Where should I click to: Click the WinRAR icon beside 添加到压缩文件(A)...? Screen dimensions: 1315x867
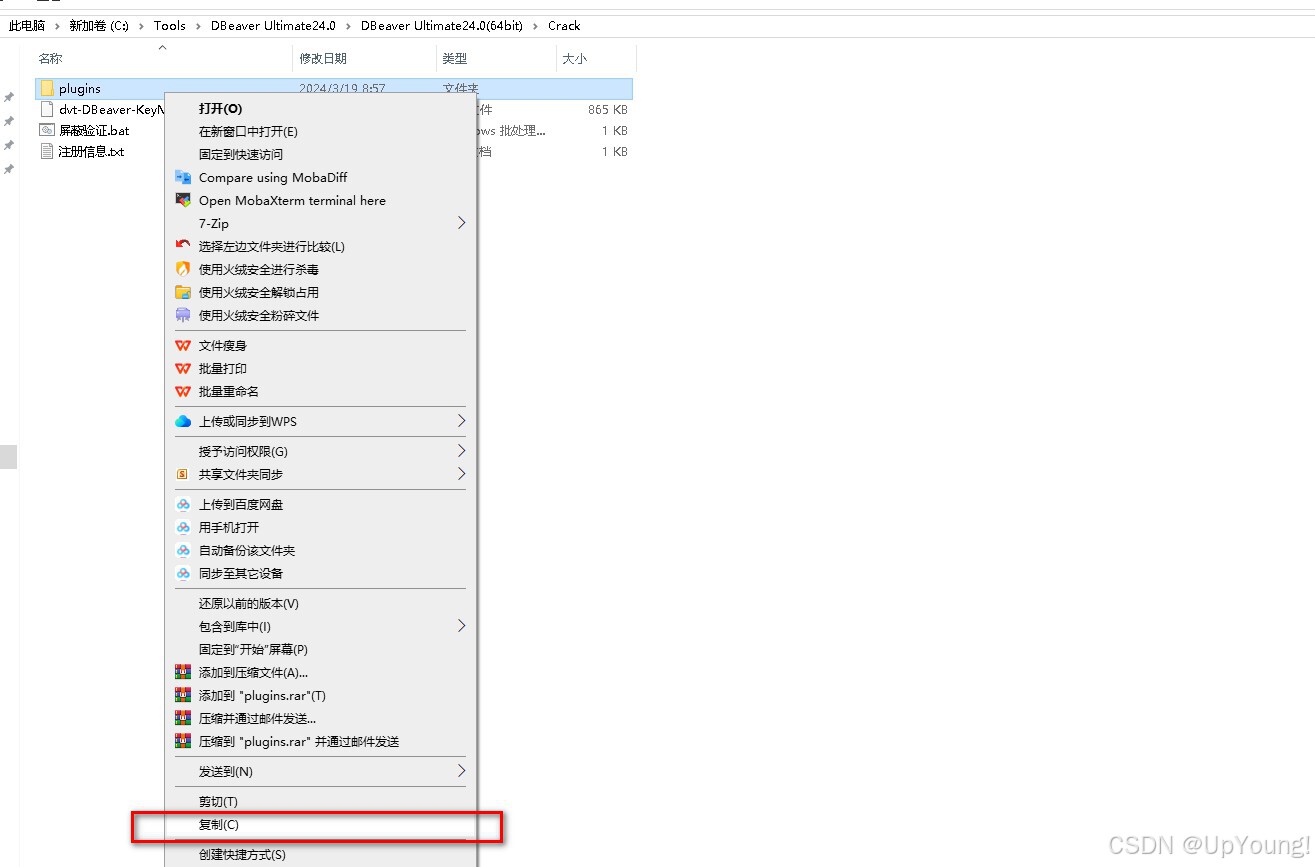coord(183,672)
